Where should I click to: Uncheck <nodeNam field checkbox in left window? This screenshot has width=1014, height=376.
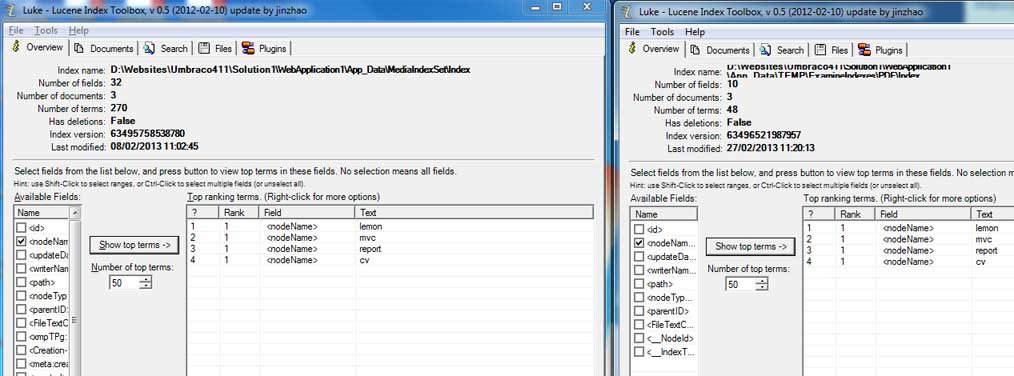[21, 241]
